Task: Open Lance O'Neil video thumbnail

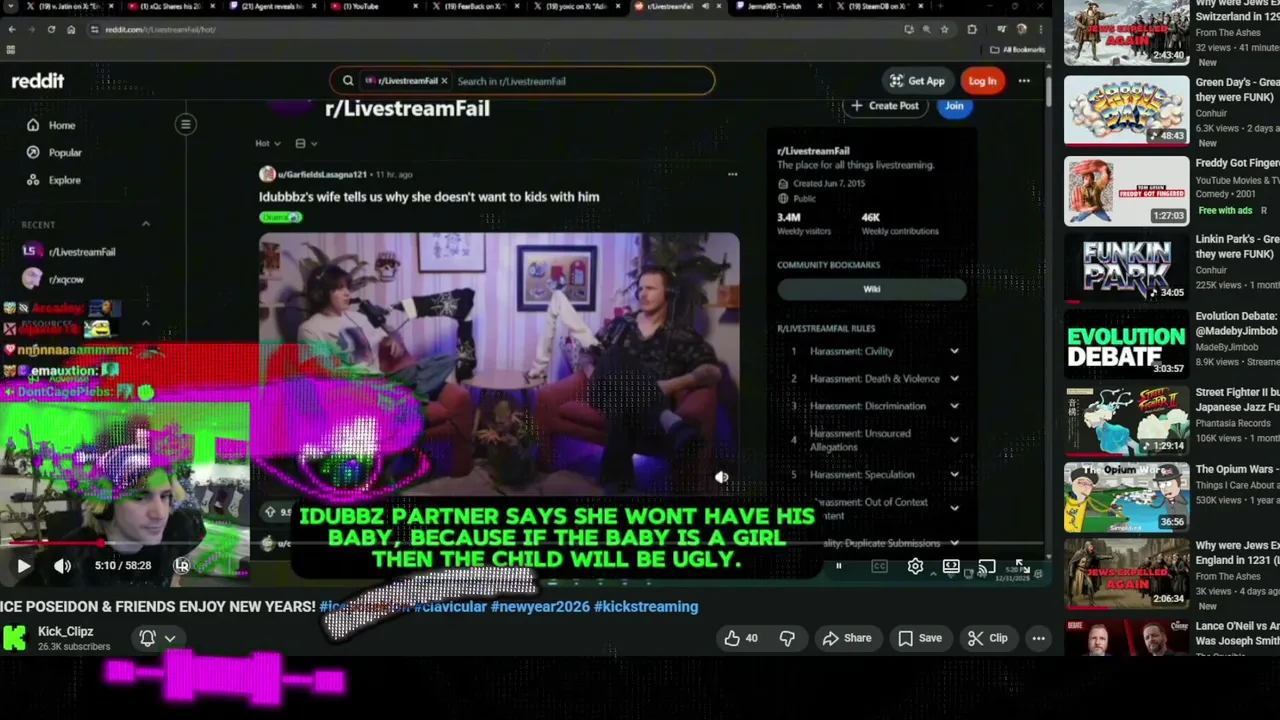Action: click(1126, 637)
